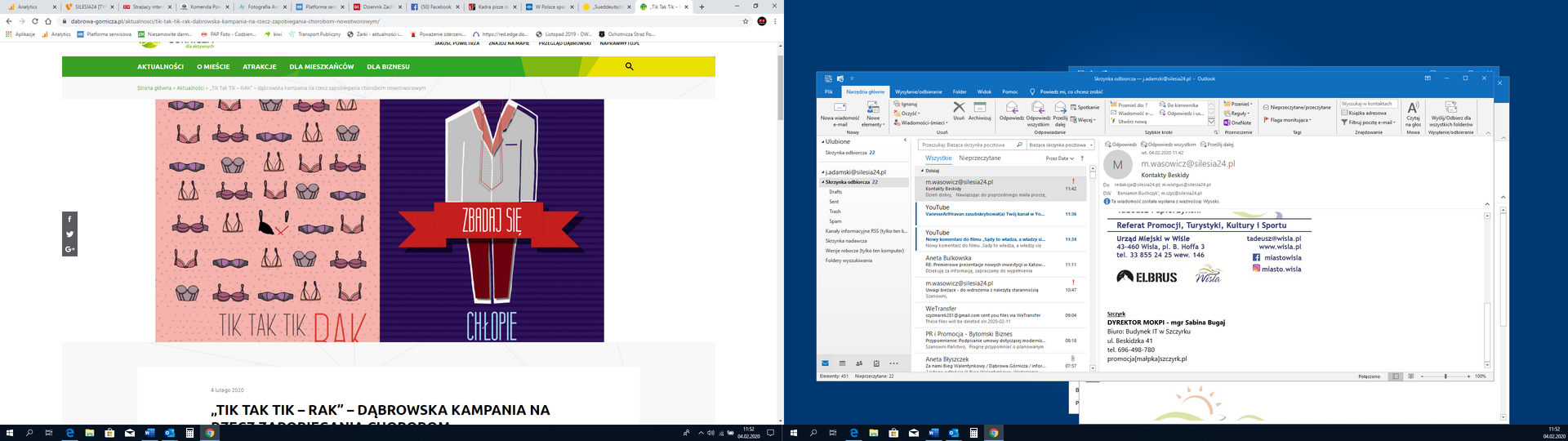
Task: Click the search magnifier in Outlook mailbox search
Action: [1019, 145]
